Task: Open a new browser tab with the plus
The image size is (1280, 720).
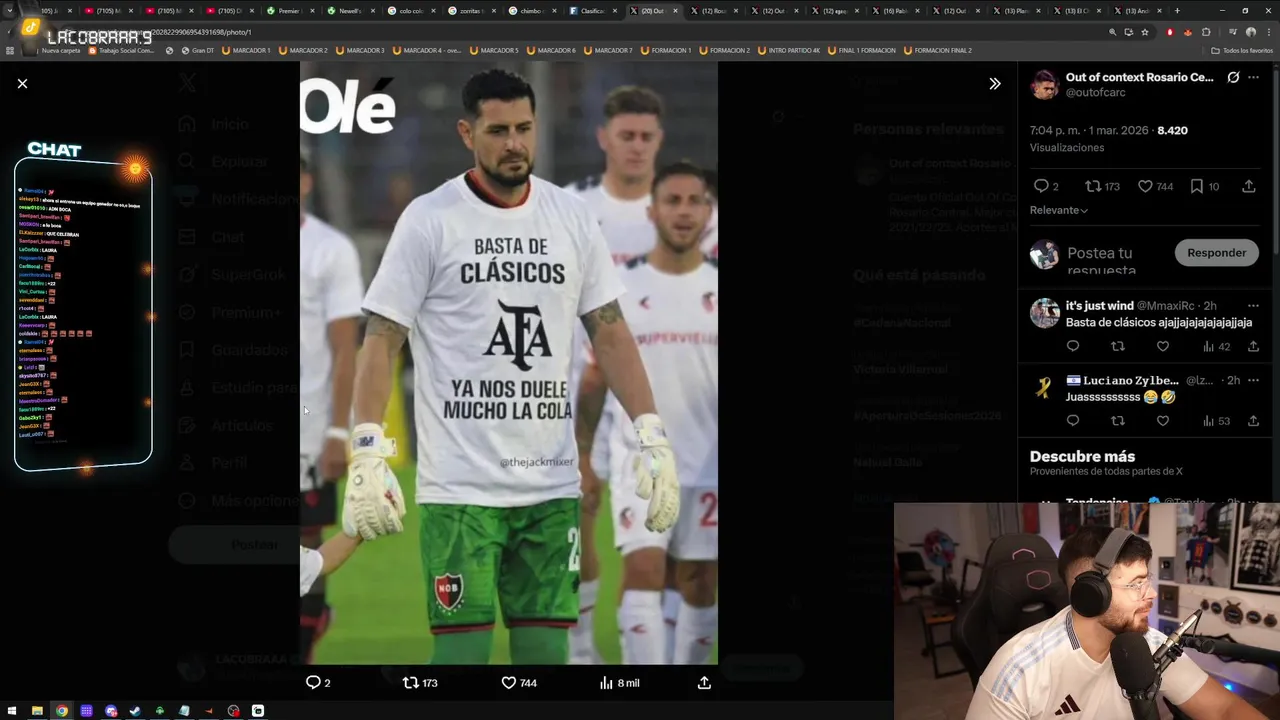Action: point(1177,10)
